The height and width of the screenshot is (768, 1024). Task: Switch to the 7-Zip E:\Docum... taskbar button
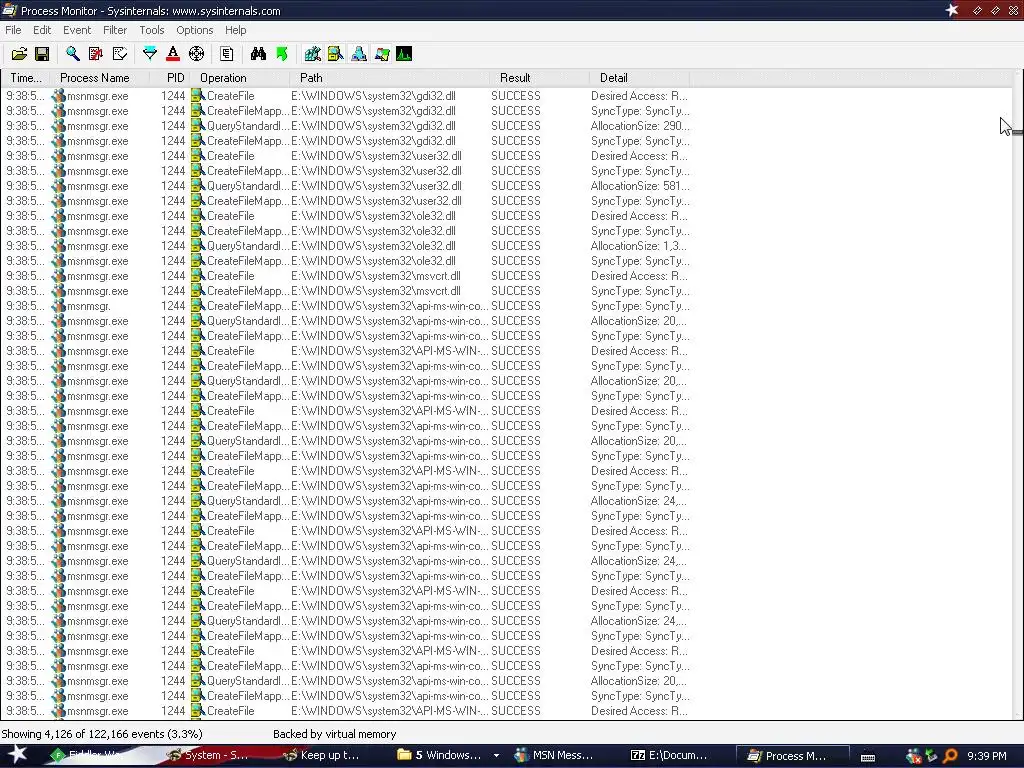coord(669,756)
